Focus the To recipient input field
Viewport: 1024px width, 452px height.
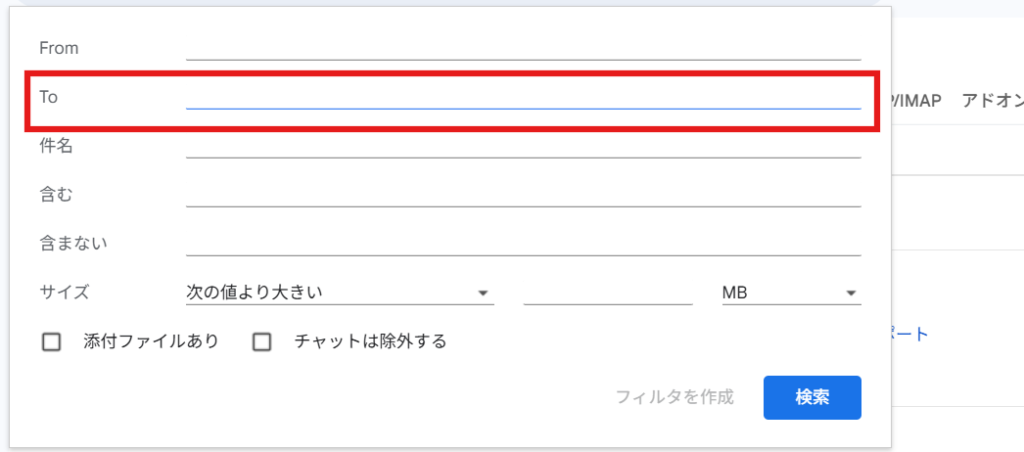(522, 96)
